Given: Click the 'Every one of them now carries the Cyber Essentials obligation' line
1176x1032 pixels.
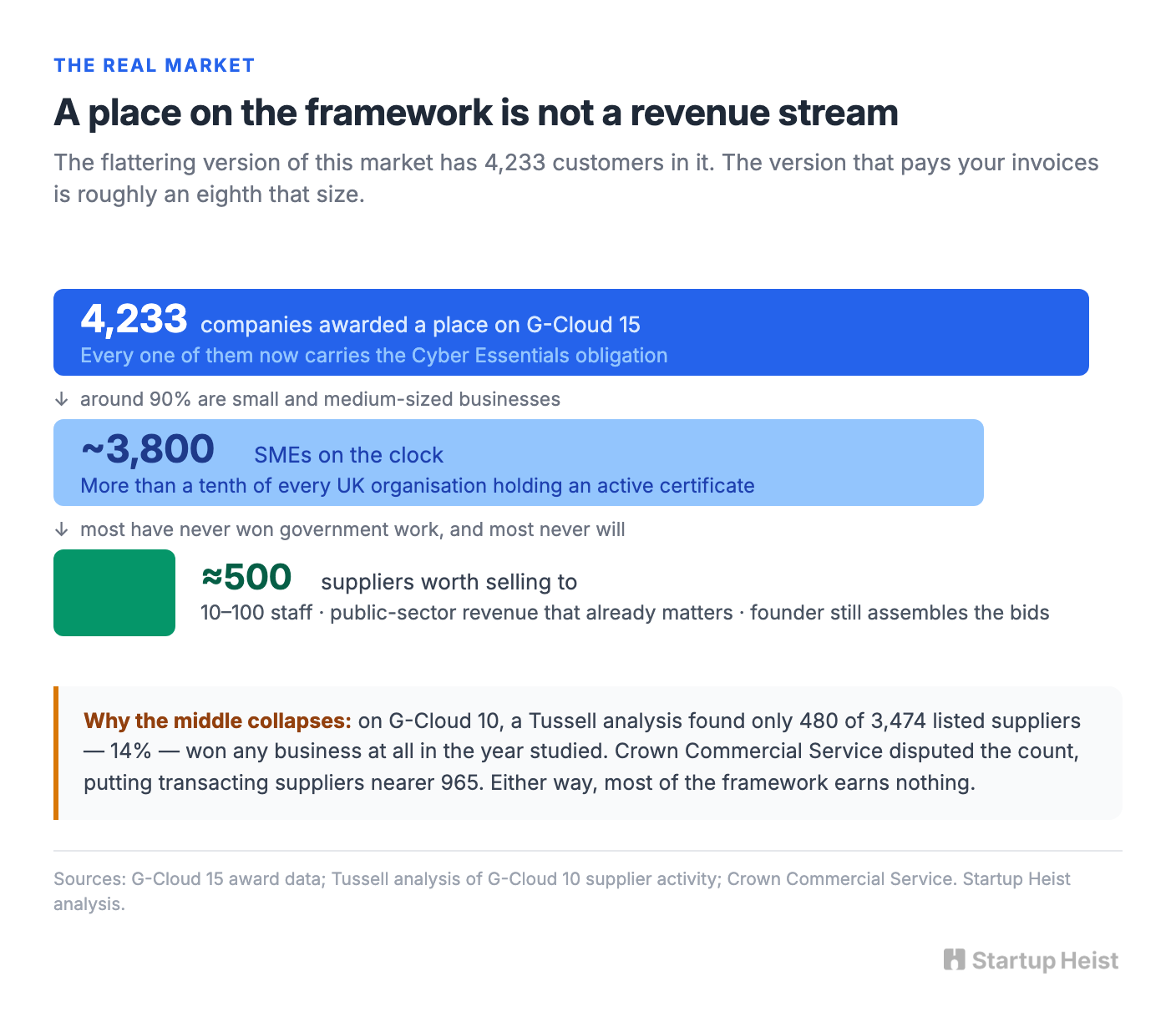Looking at the screenshot, I should pos(374,356).
